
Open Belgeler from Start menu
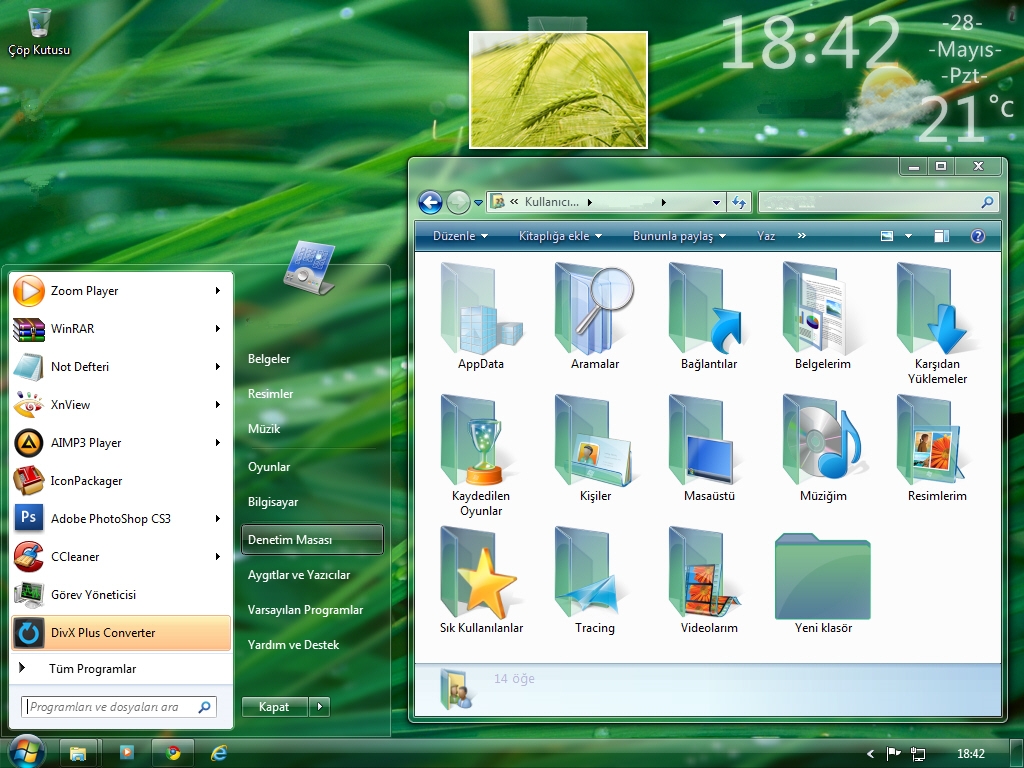pyautogui.click(x=269, y=359)
